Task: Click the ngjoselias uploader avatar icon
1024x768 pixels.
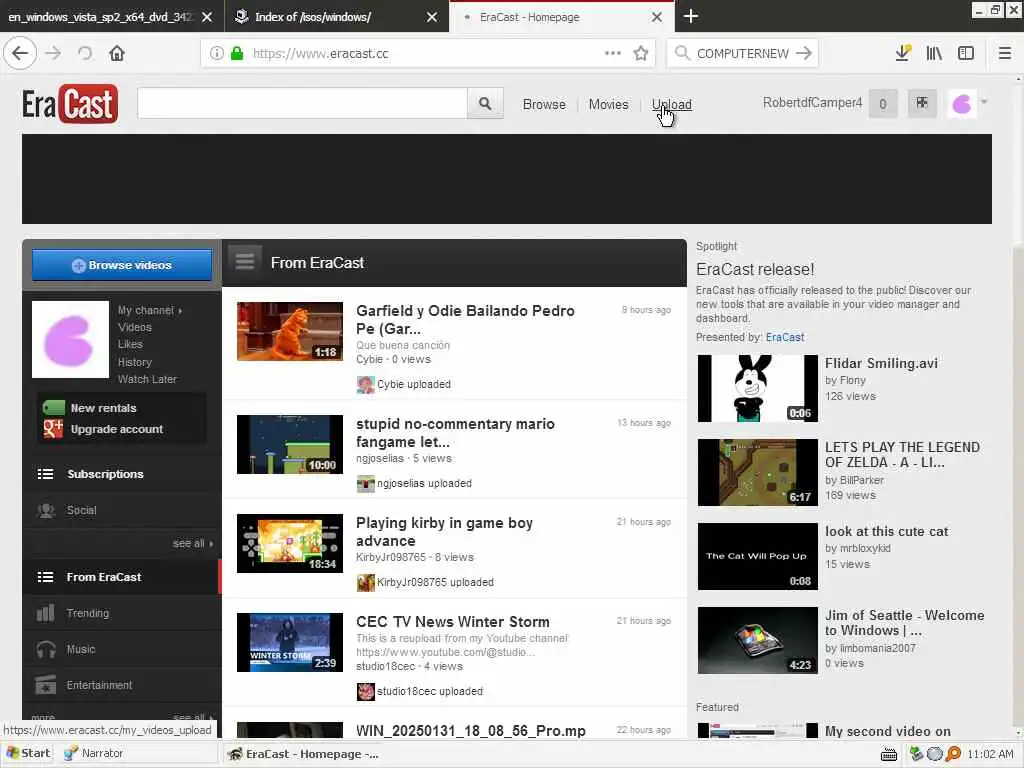Action: coord(366,484)
